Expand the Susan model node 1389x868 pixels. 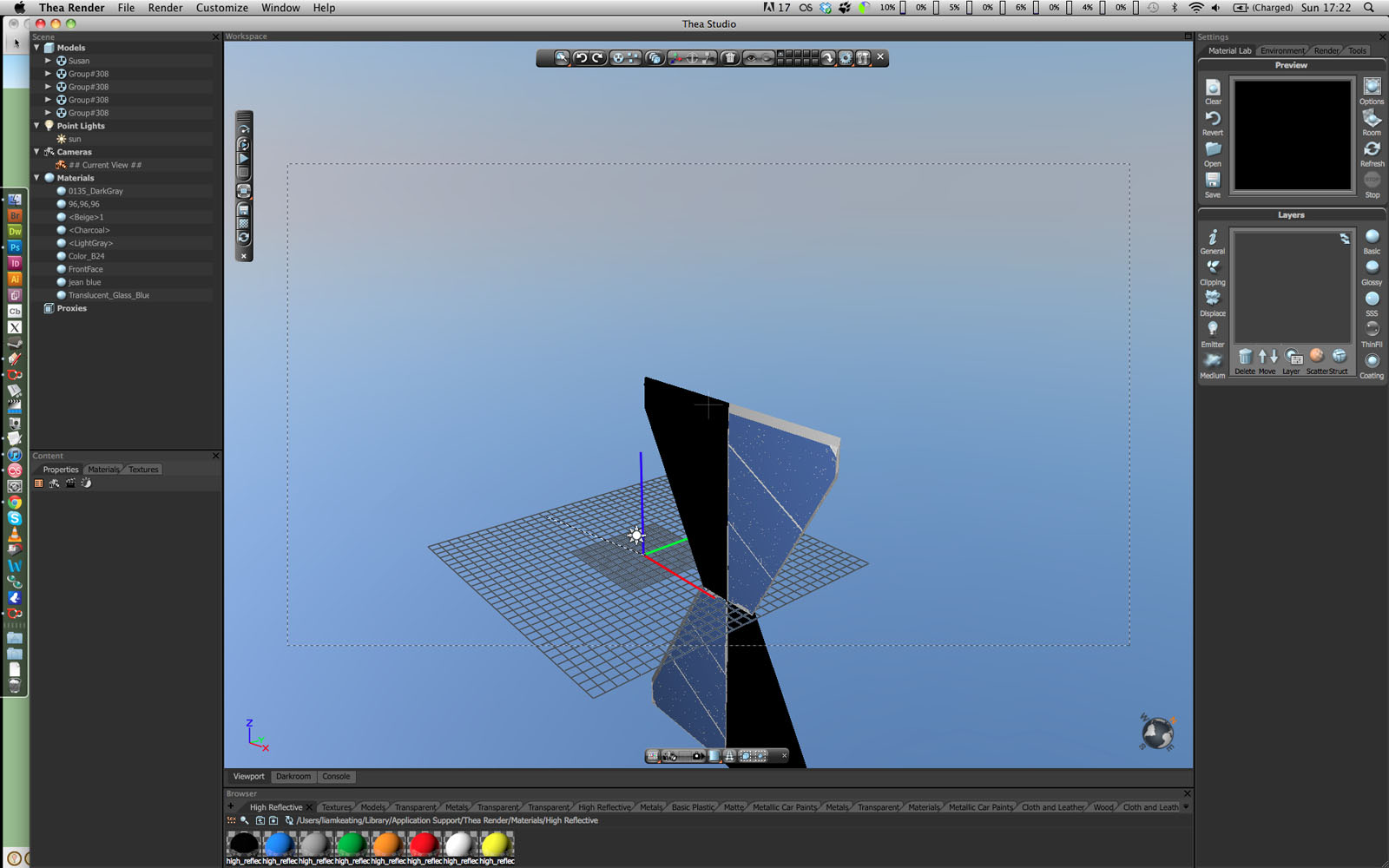click(x=49, y=61)
